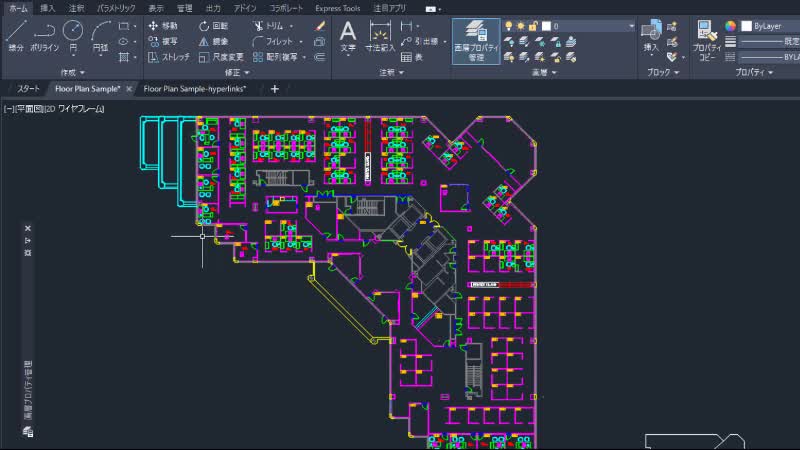Image resolution: width=800 pixels, height=450 pixels.
Task: Click the Fillet (フィレット) tool
Action: (x=273, y=41)
